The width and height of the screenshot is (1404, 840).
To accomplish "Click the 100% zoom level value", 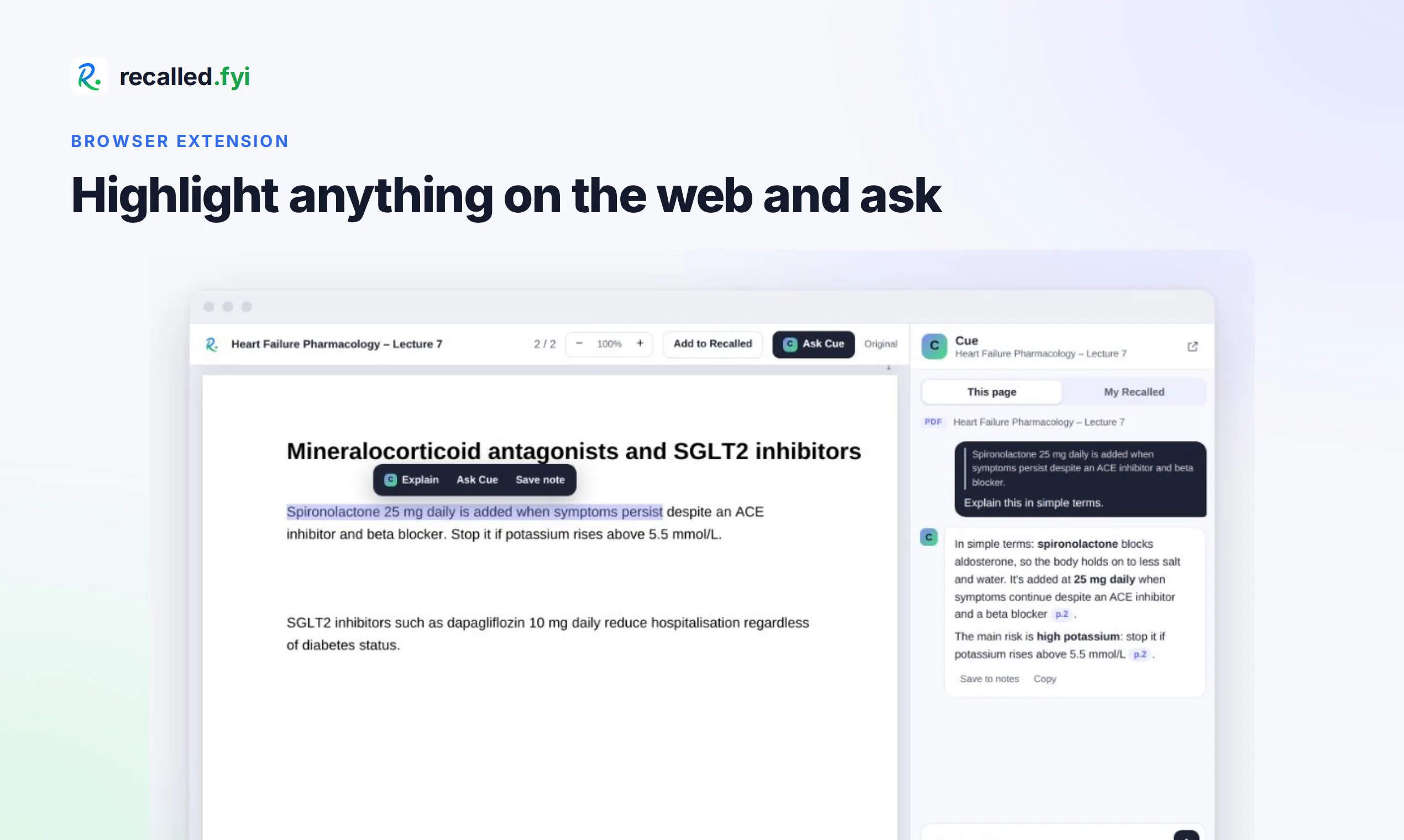I will 609,344.
